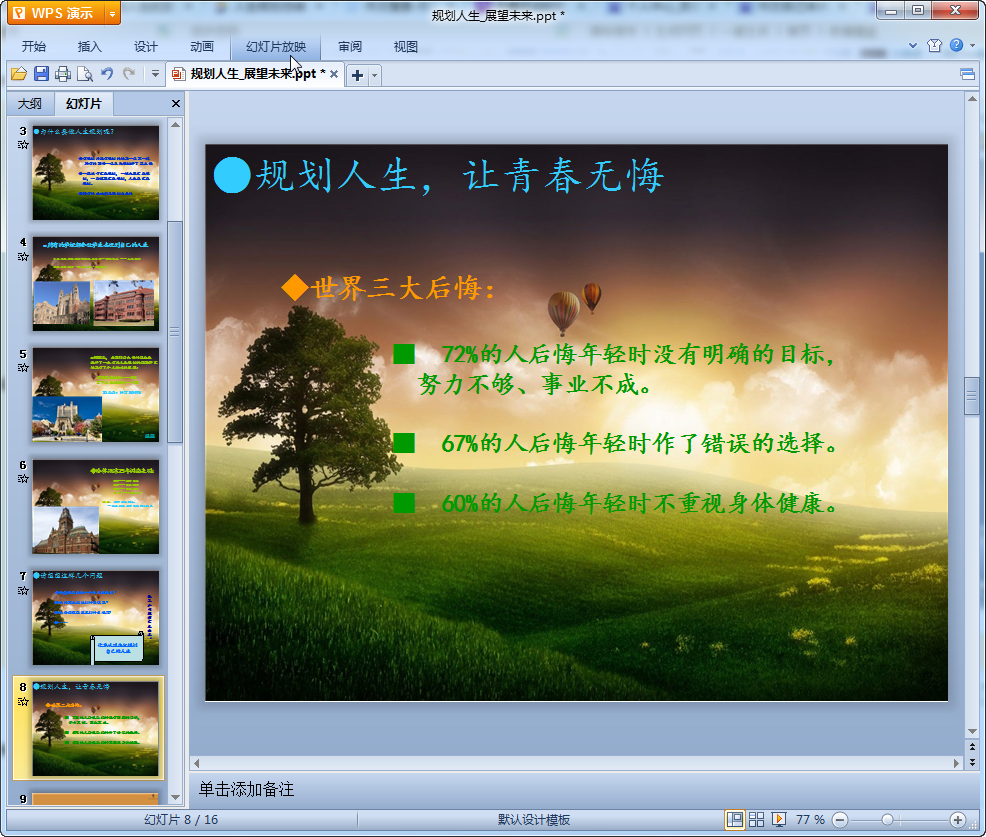Screen dimensions: 986x837
Task: Click window switch icon at right of tab bar
Action: pyautogui.click(x=968, y=75)
